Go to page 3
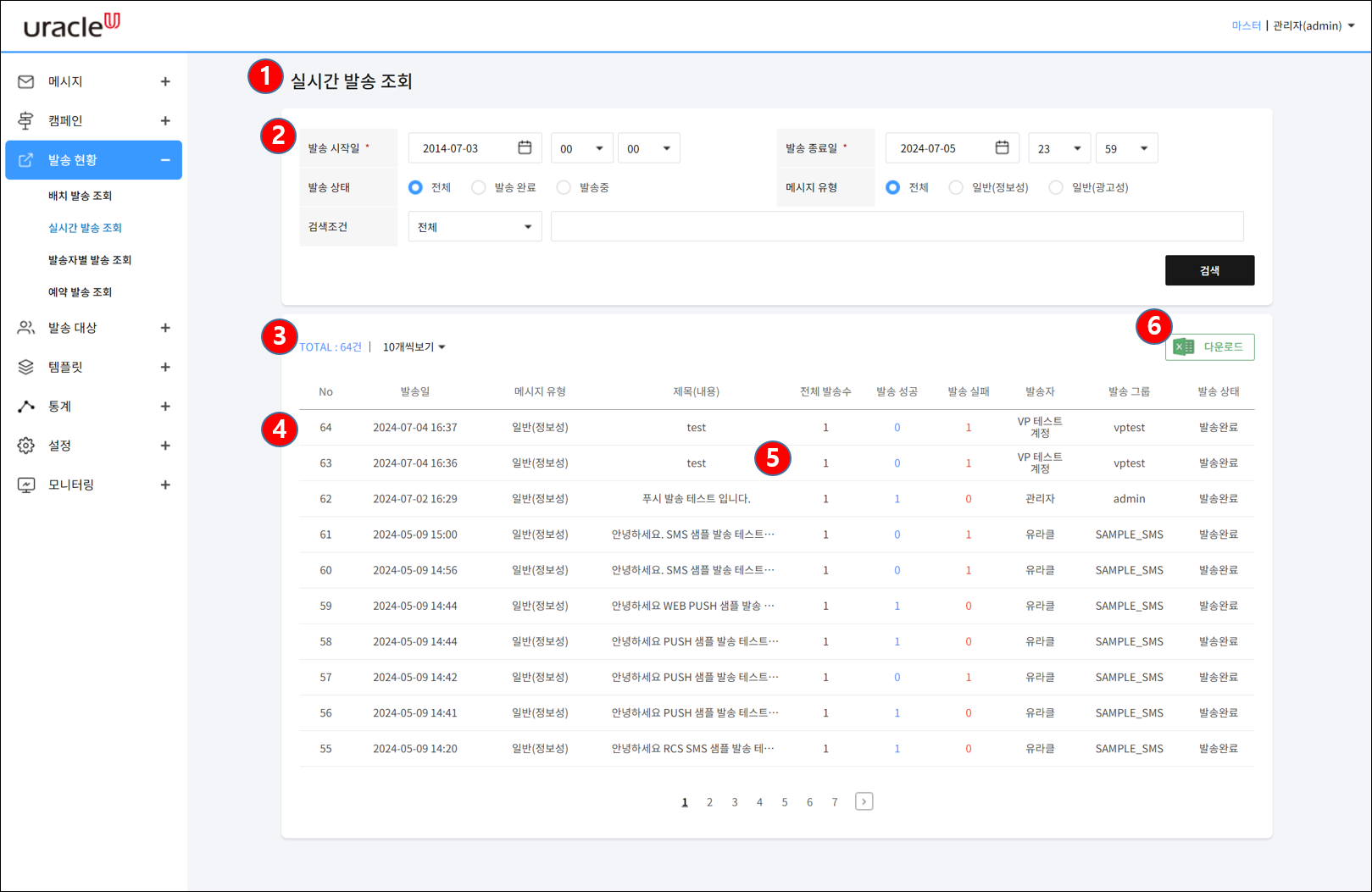 (x=735, y=802)
